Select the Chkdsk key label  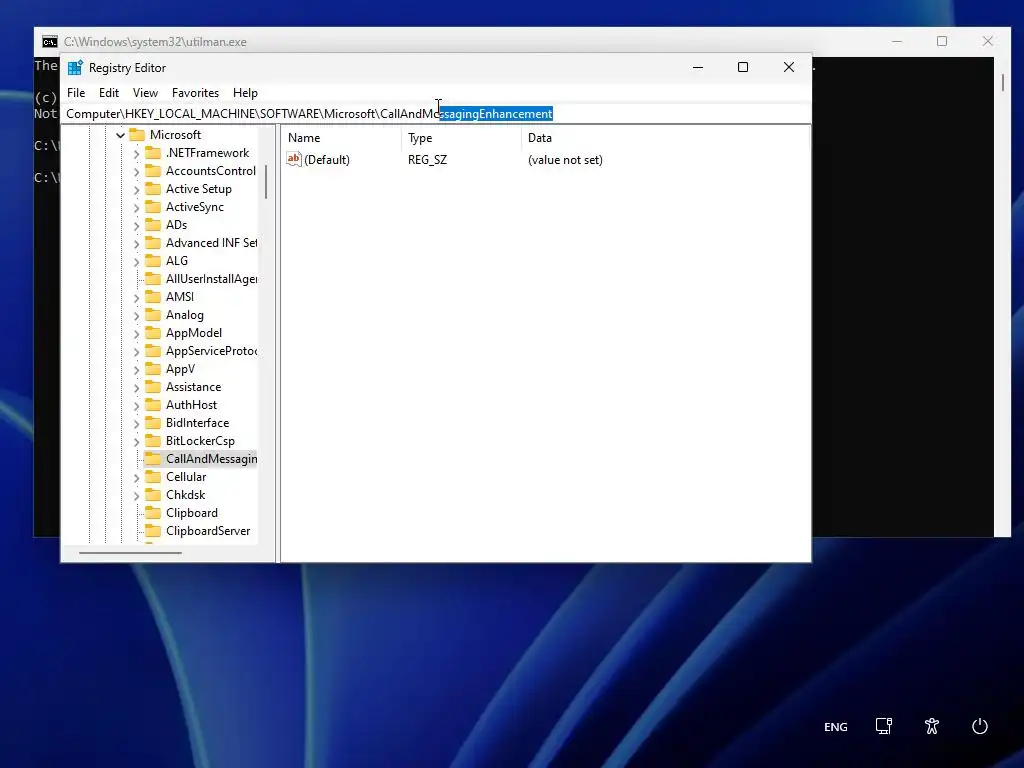[185, 495]
